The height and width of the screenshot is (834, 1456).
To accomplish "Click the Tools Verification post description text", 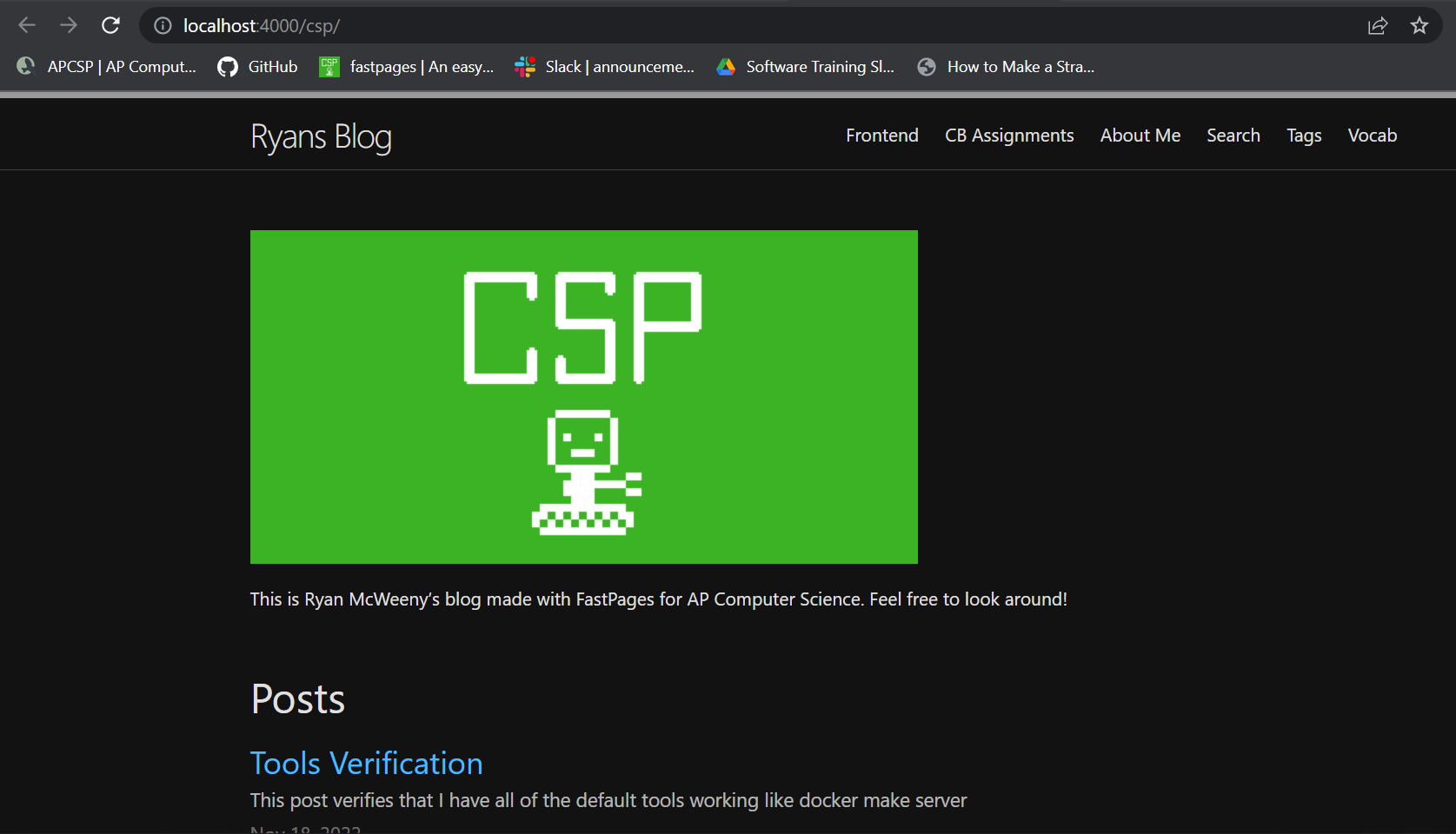I will click(608, 801).
